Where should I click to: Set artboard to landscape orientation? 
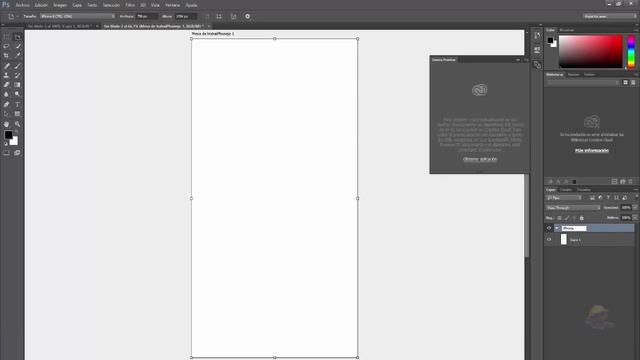coord(219,16)
